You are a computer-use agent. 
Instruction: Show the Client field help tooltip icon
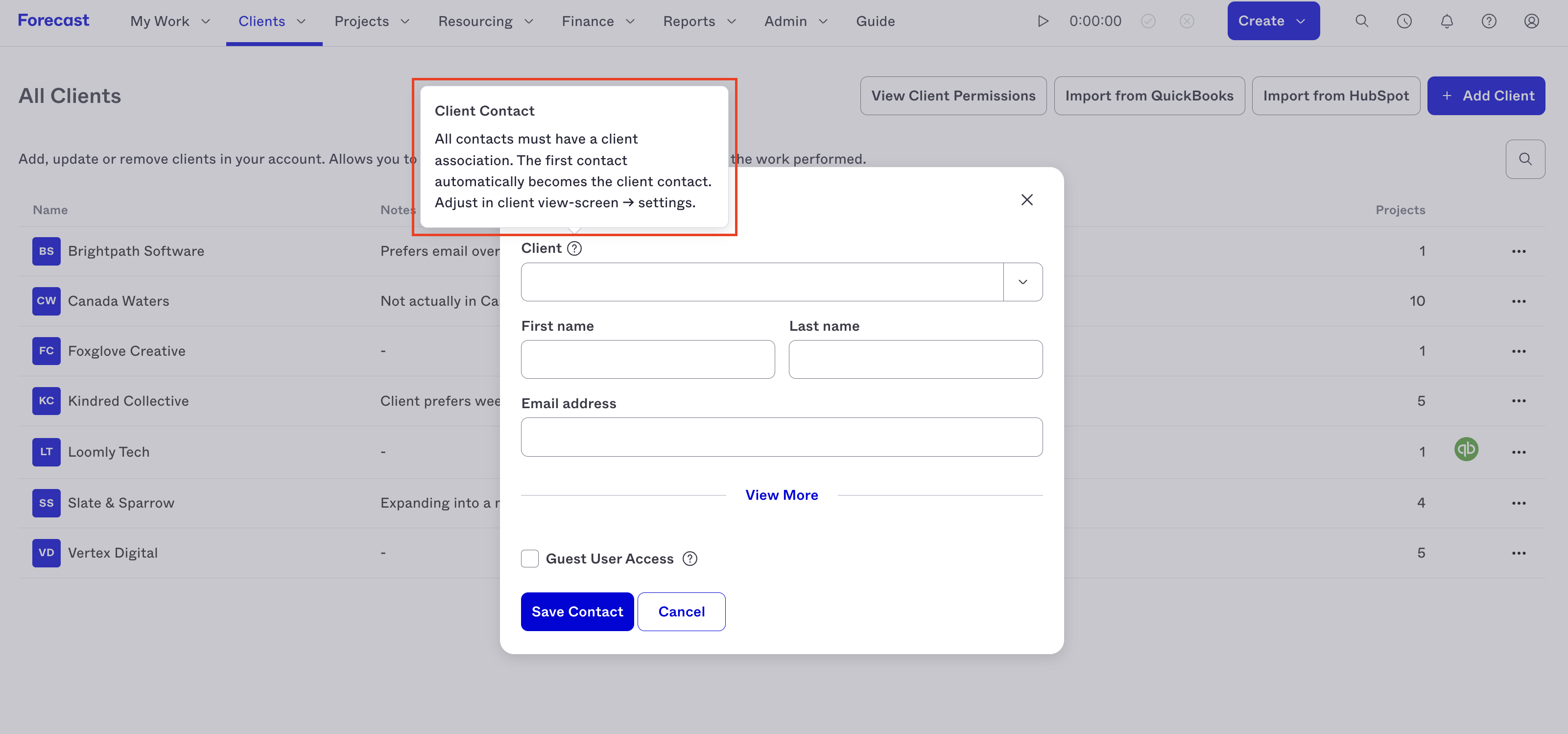click(x=574, y=248)
